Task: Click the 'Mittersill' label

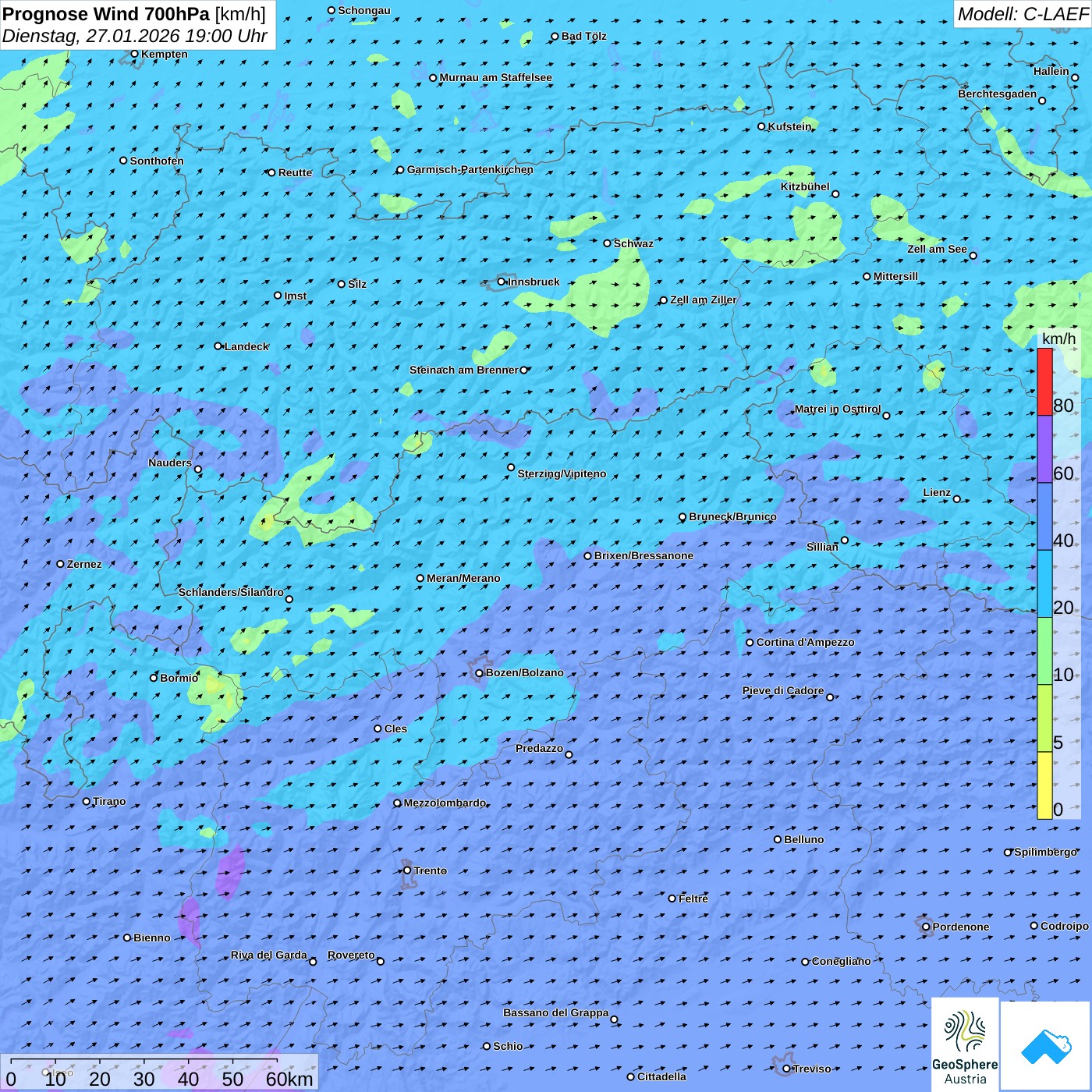Action: tap(895, 276)
